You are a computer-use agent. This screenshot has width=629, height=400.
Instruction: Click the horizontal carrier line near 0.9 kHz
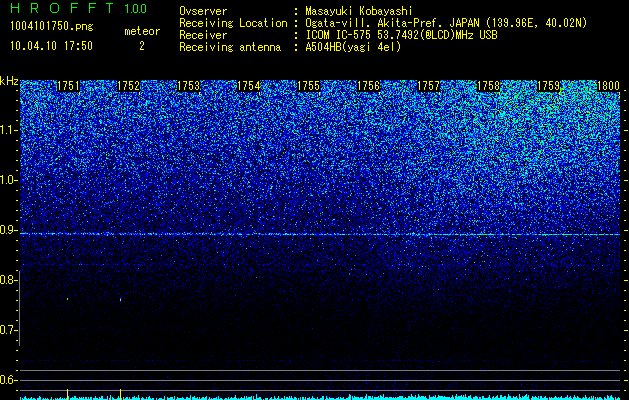[320, 234]
